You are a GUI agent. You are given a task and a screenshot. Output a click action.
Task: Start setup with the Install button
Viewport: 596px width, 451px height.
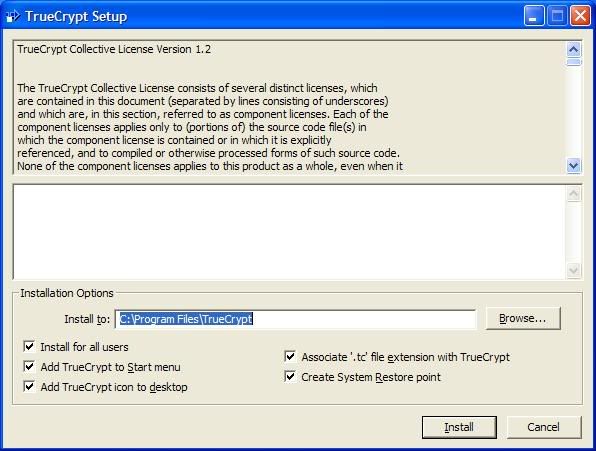(459, 427)
